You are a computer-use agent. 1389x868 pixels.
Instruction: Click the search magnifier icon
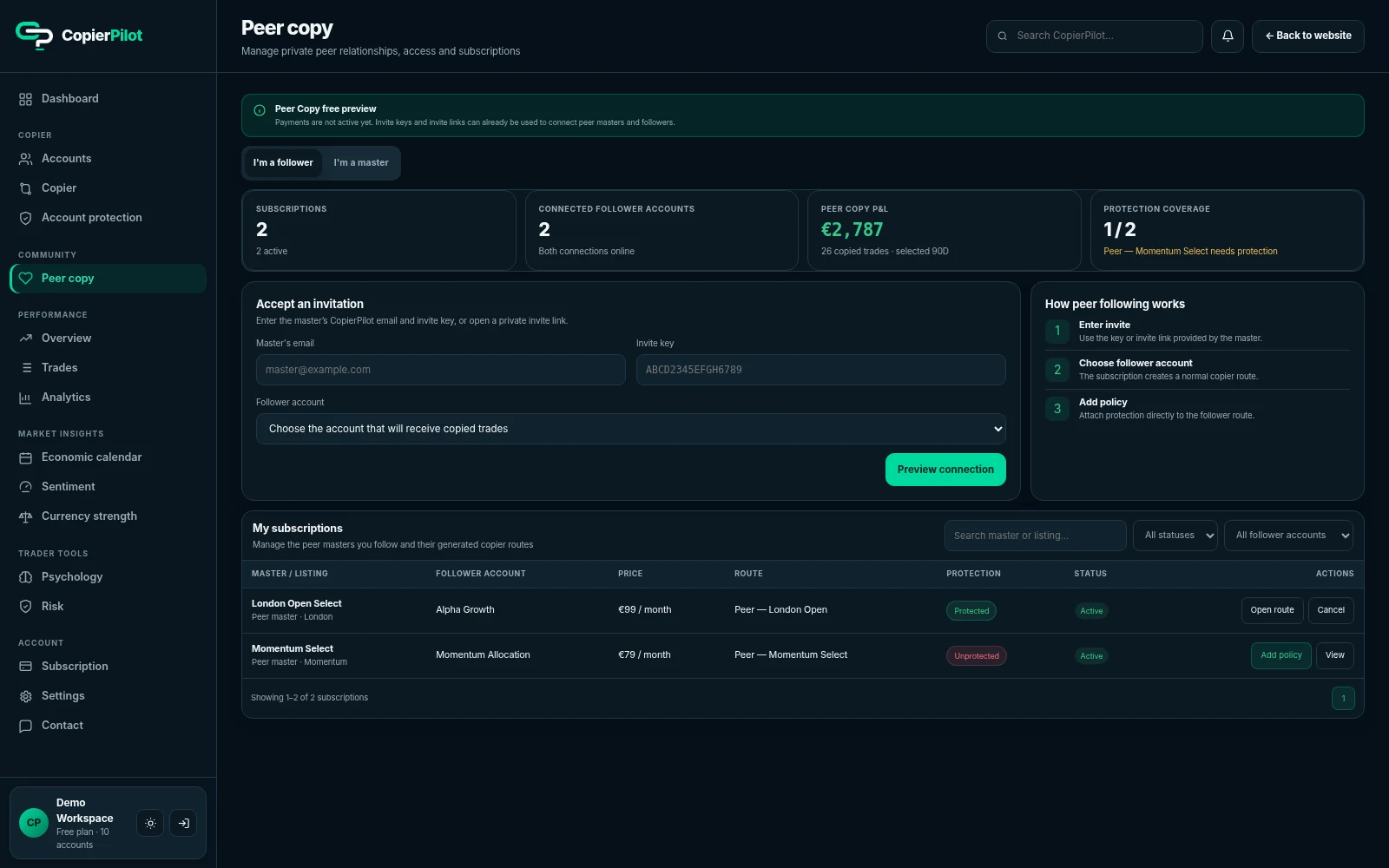1003,36
